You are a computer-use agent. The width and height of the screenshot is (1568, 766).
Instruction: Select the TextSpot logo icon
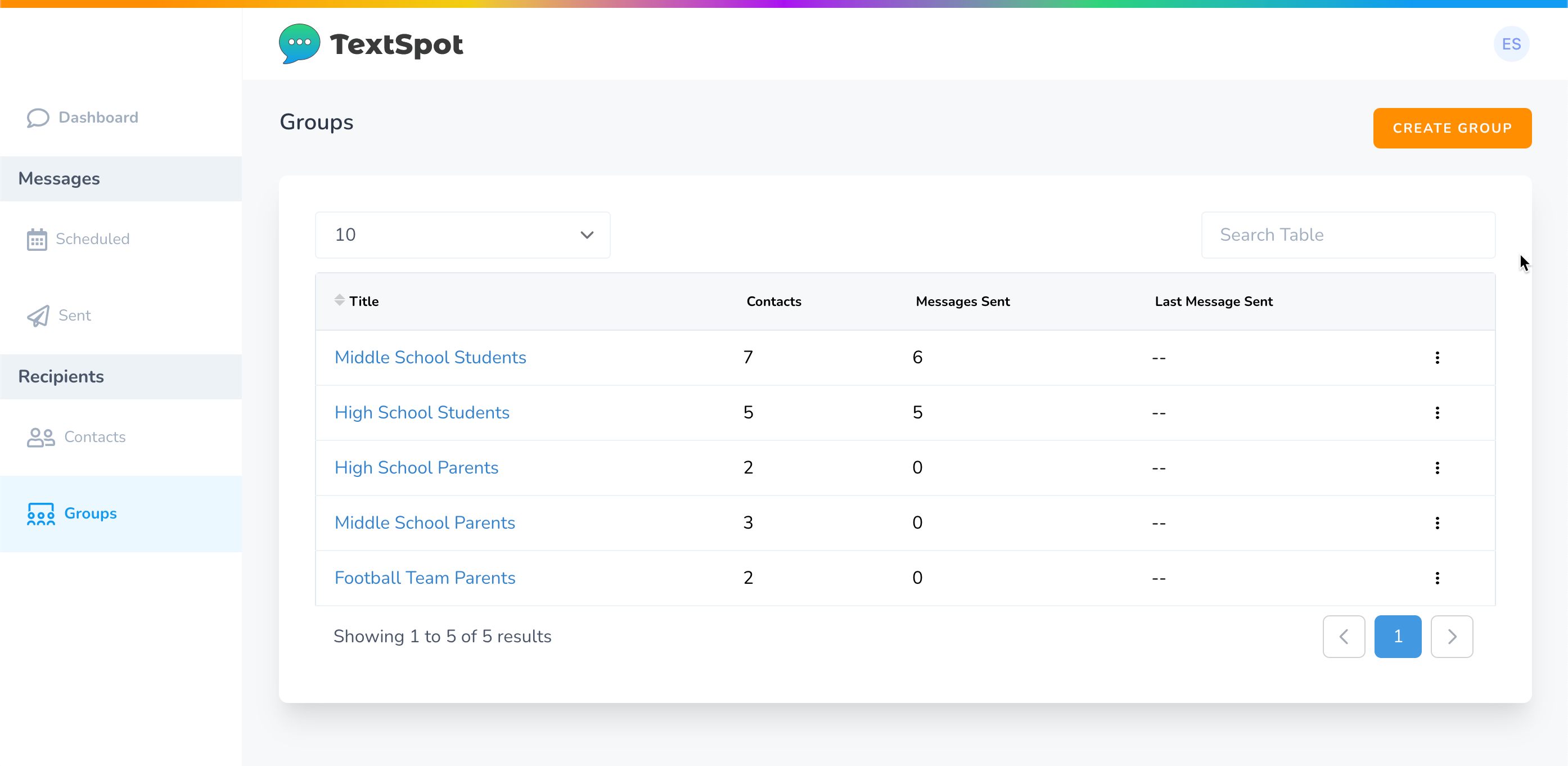tap(300, 44)
